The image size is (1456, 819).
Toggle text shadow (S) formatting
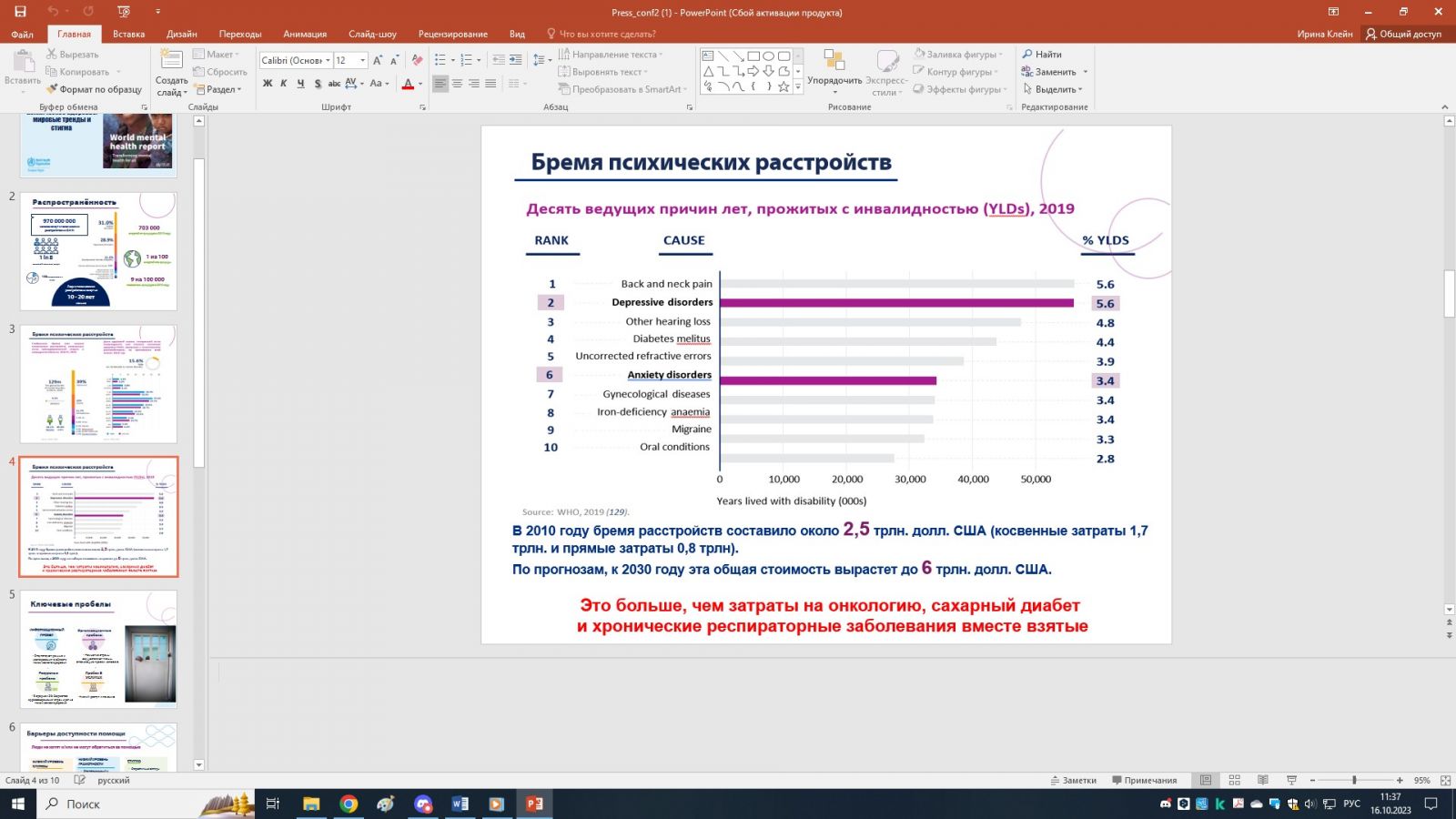pos(318,84)
